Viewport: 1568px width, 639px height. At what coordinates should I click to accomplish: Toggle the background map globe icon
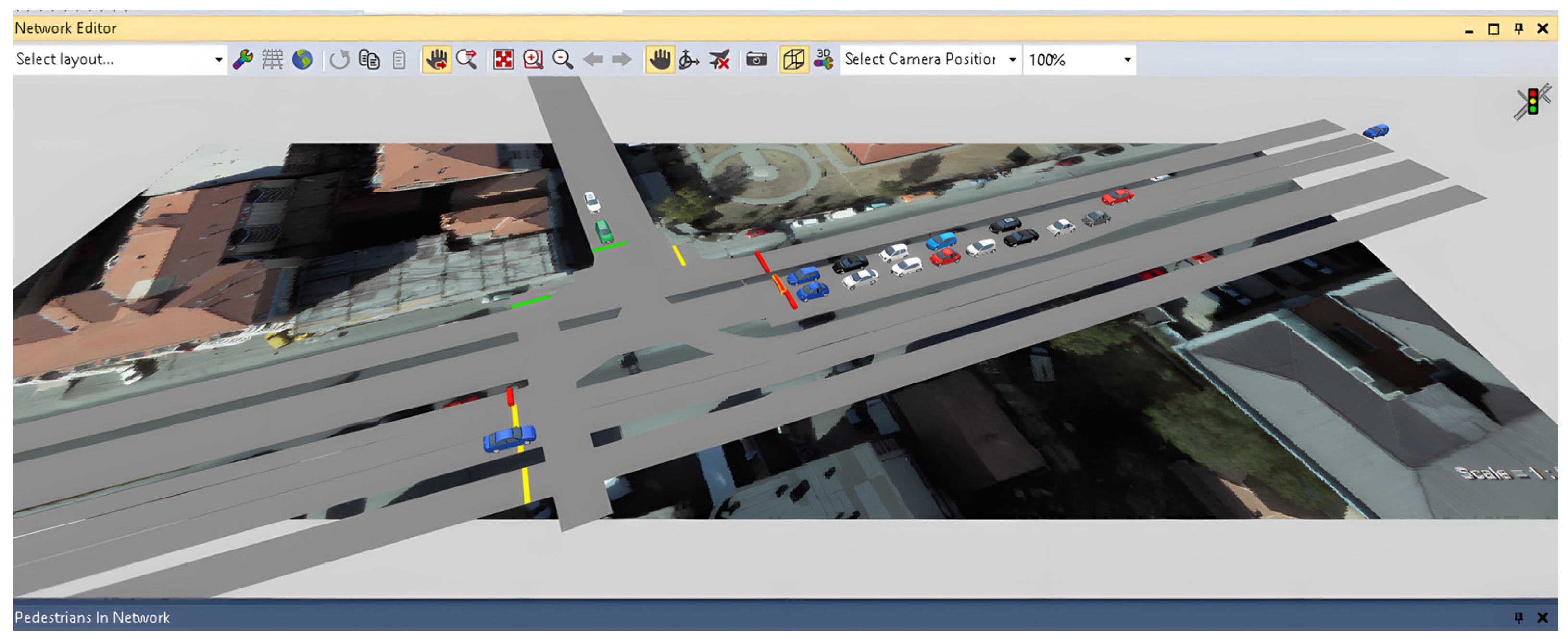tap(302, 60)
